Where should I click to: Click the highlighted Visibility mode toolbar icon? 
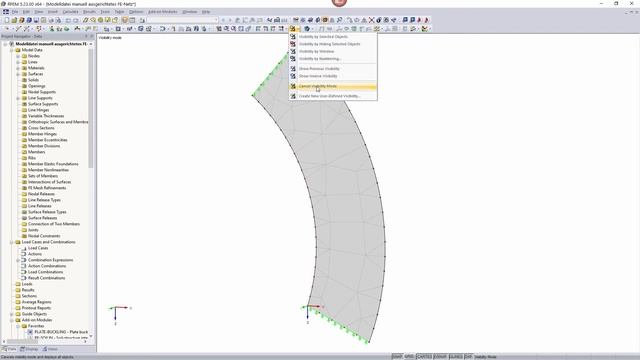[x=293, y=29]
